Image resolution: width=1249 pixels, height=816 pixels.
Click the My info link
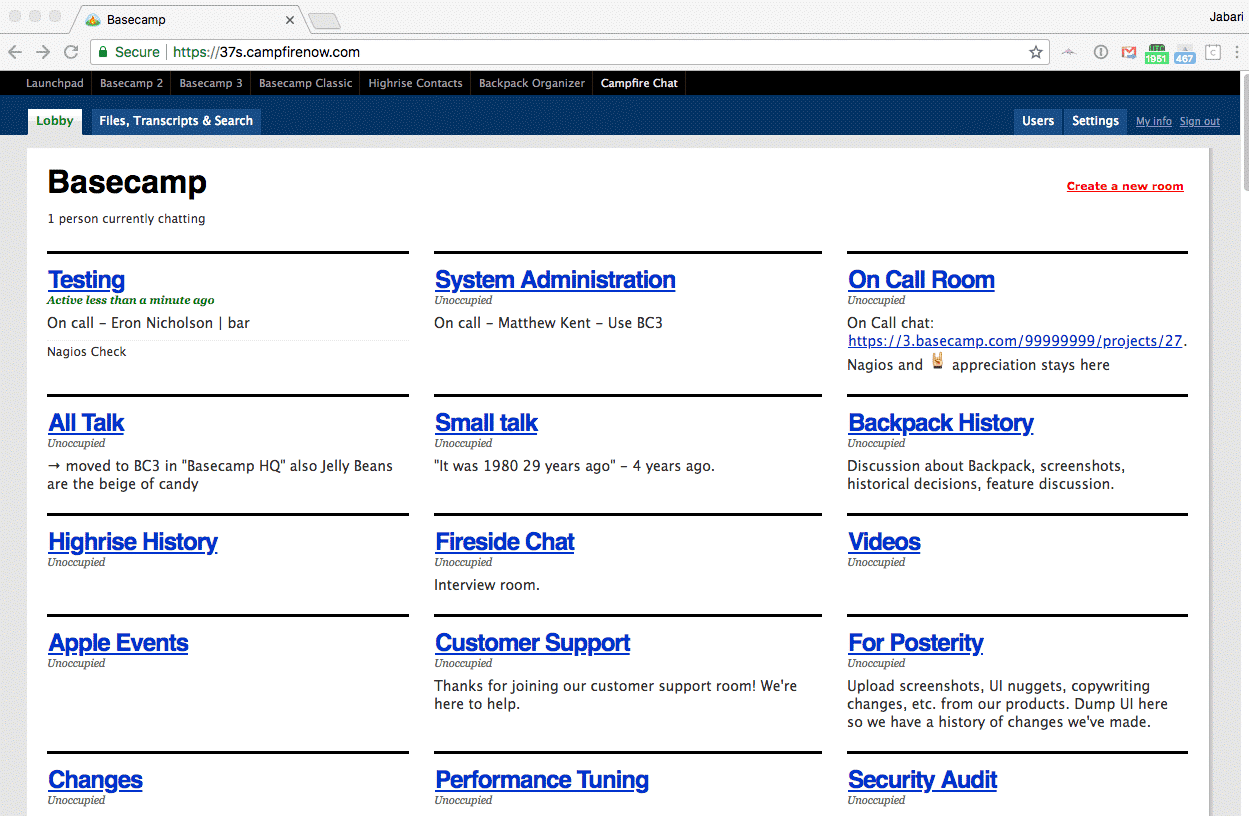point(1154,122)
